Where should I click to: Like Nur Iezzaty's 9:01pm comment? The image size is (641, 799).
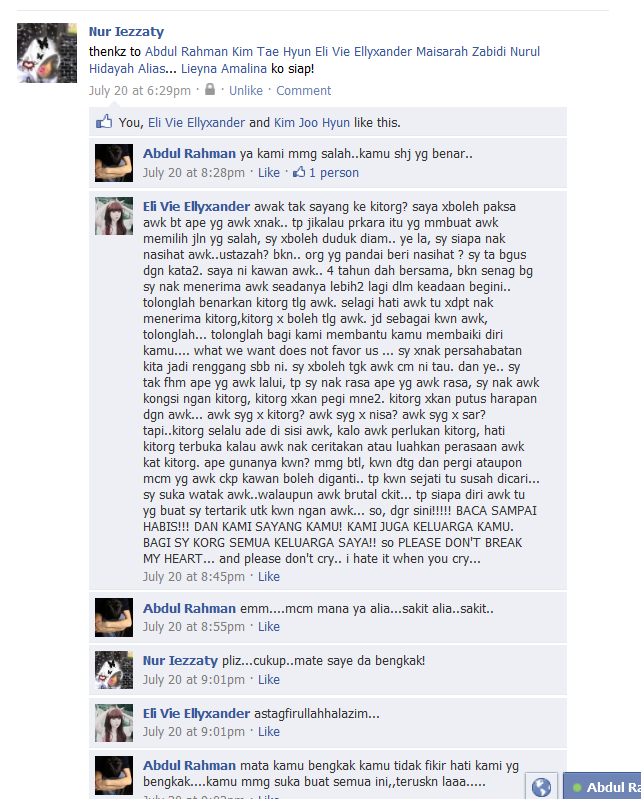[x=269, y=680]
